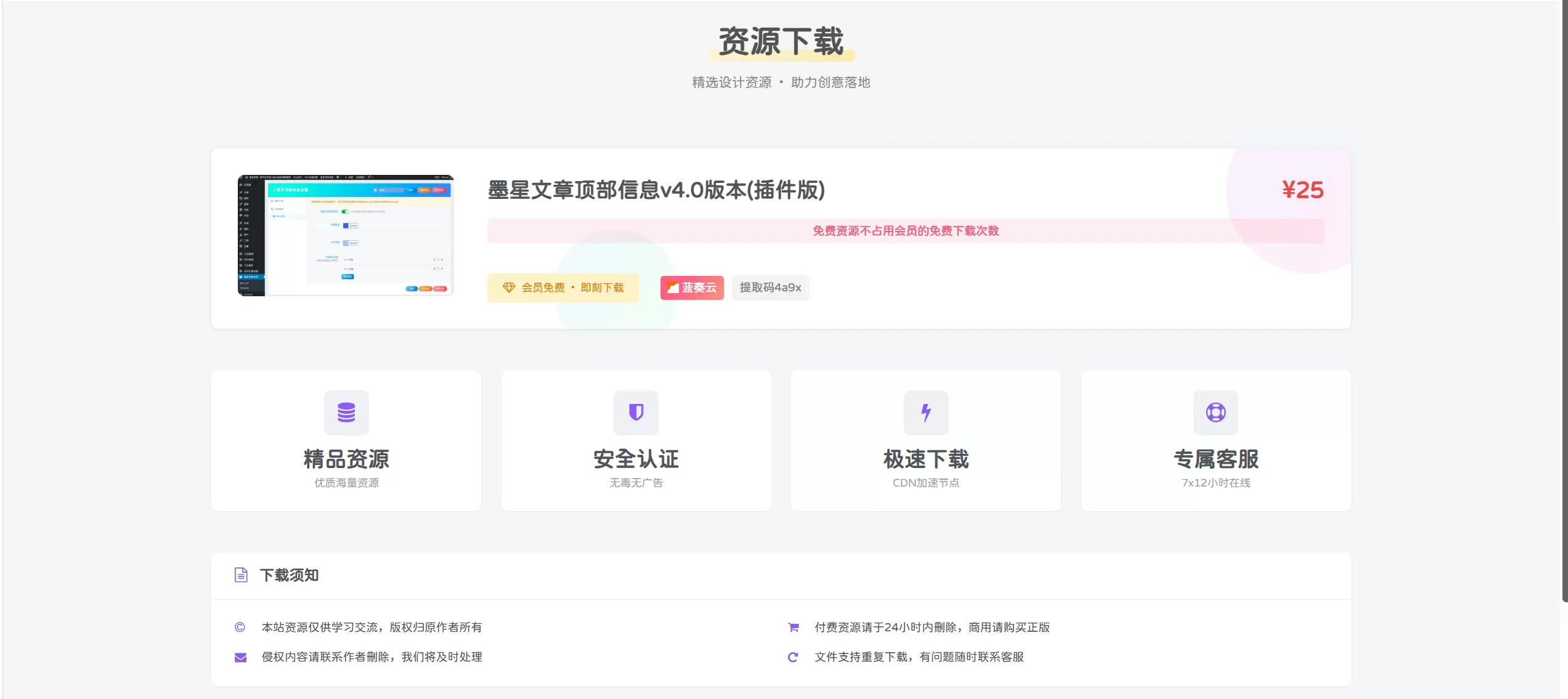Click the CDN加速节点 caption
This screenshot has height=699, width=1568.
pyautogui.click(x=925, y=483)
